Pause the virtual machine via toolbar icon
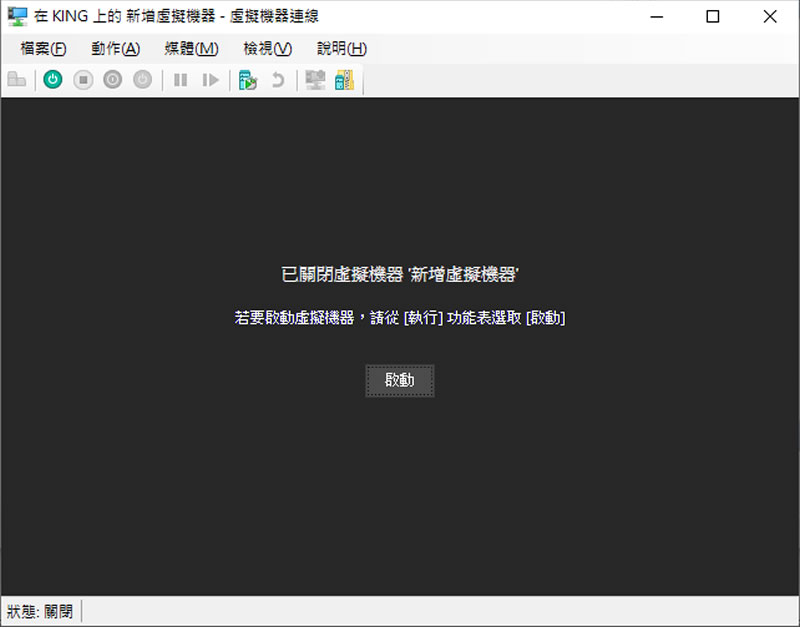This screenshot has width=800, height=628. point(180,80)
